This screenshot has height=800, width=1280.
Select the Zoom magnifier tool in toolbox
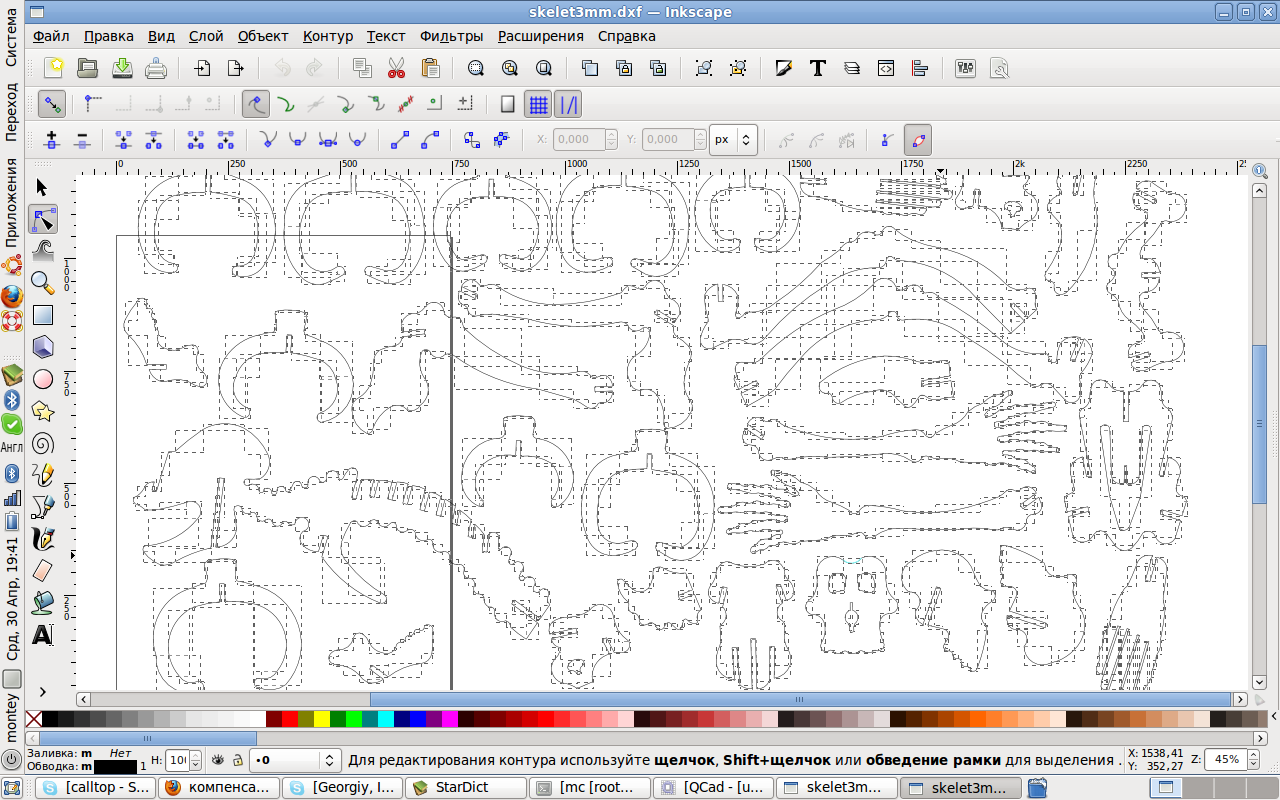coord(42,283)
